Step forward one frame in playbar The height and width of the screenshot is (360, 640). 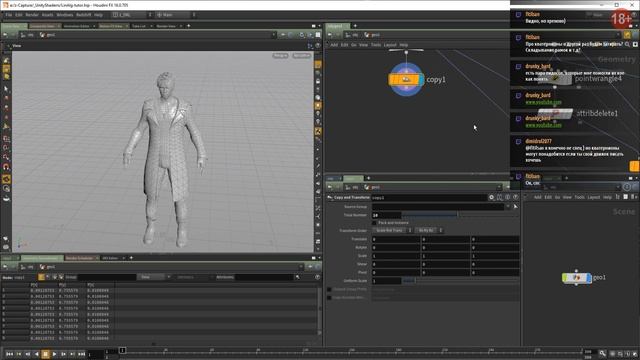63,354
